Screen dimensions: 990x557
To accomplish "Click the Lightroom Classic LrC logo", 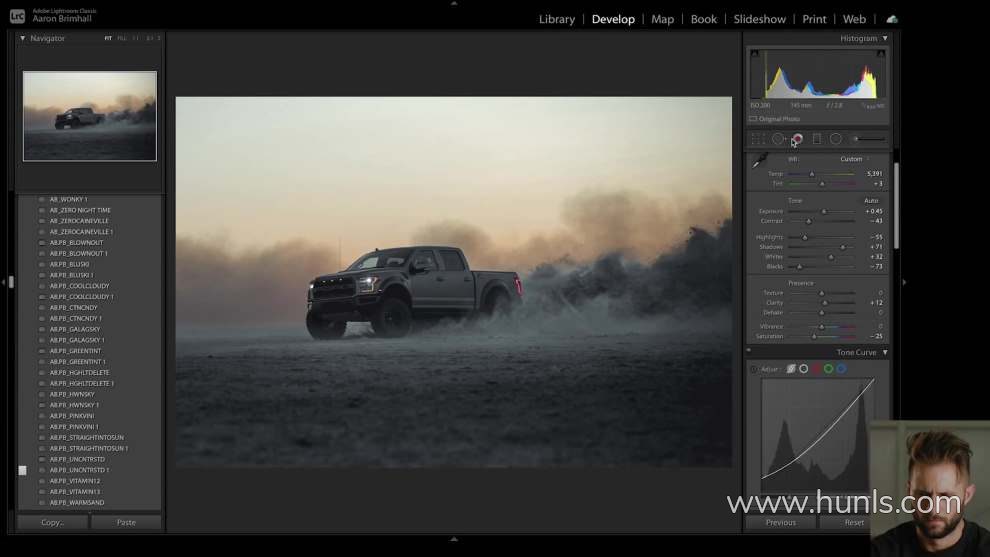I will click(x=18, y=16).
